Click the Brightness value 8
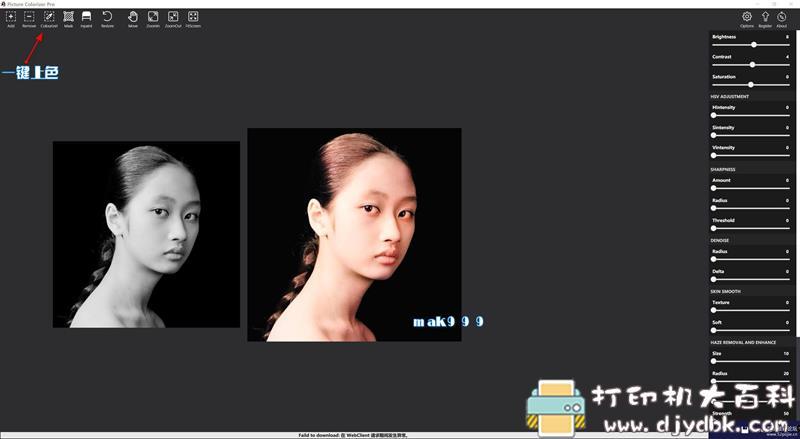Viewport: 800px width, 439px height. [787, 37]
